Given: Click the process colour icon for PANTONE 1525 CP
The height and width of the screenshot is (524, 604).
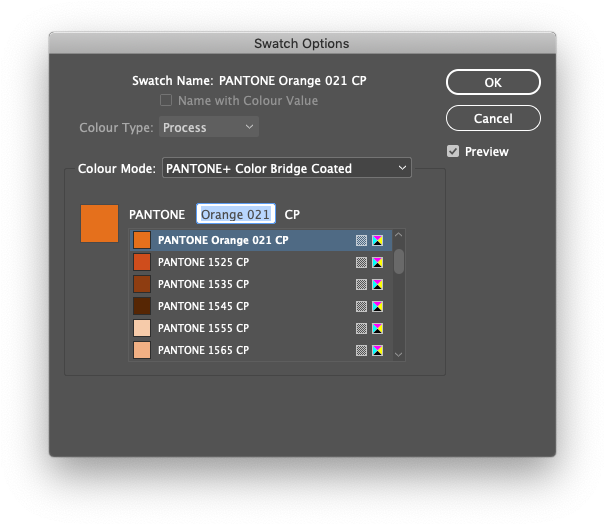Looking at the screenshot, I should pos(361,262).
